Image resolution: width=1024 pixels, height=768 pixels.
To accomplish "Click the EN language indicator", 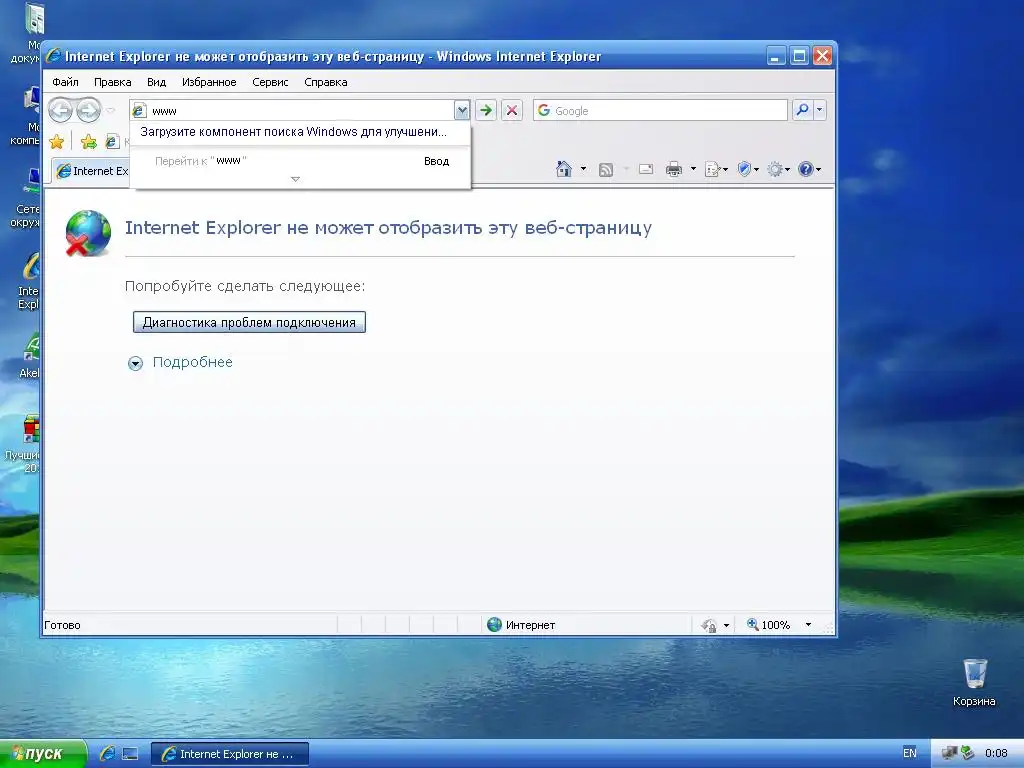I will pos(909,753).
